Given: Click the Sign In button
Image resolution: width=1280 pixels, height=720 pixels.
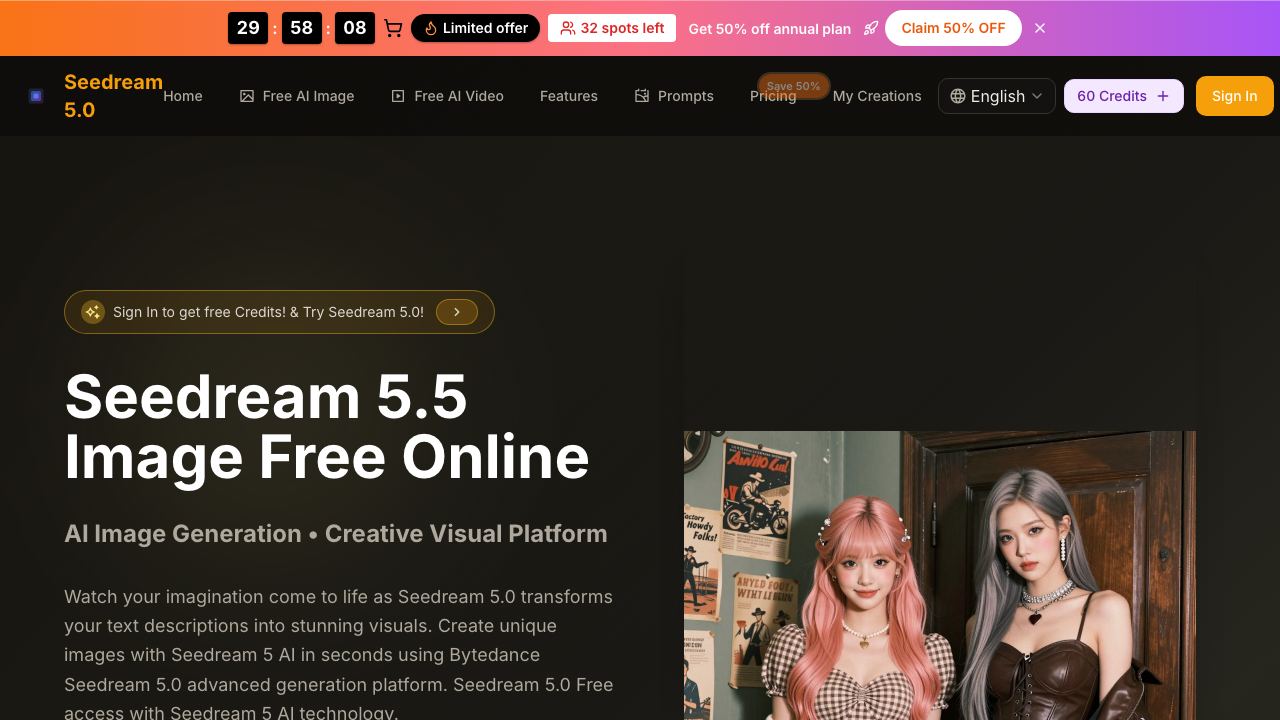Looking at the screenshot, I should click(1235, 96).
